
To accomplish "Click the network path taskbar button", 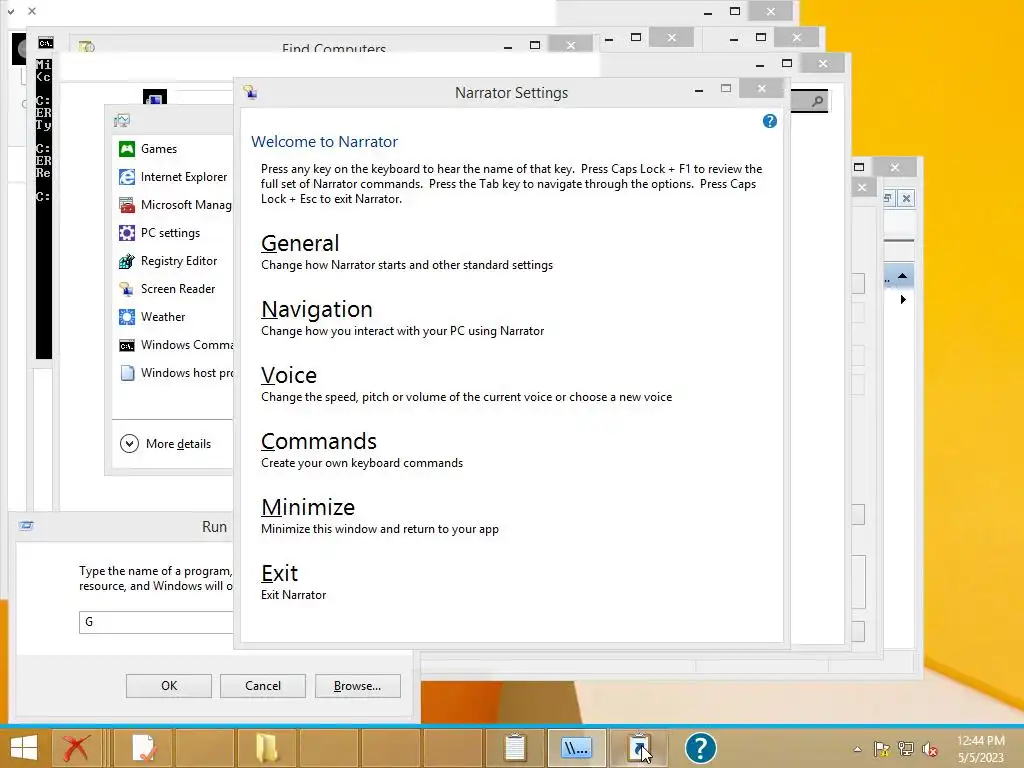I will coord(576,748).
